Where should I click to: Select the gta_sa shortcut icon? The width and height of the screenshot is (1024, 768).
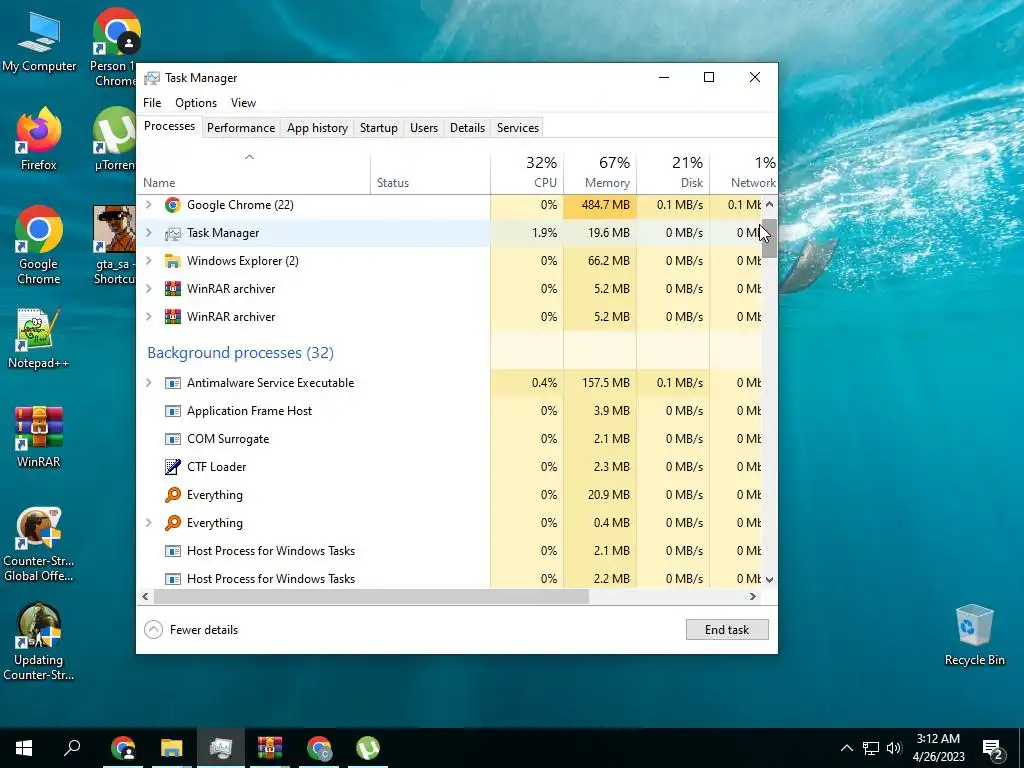click(x=115, y=246)
